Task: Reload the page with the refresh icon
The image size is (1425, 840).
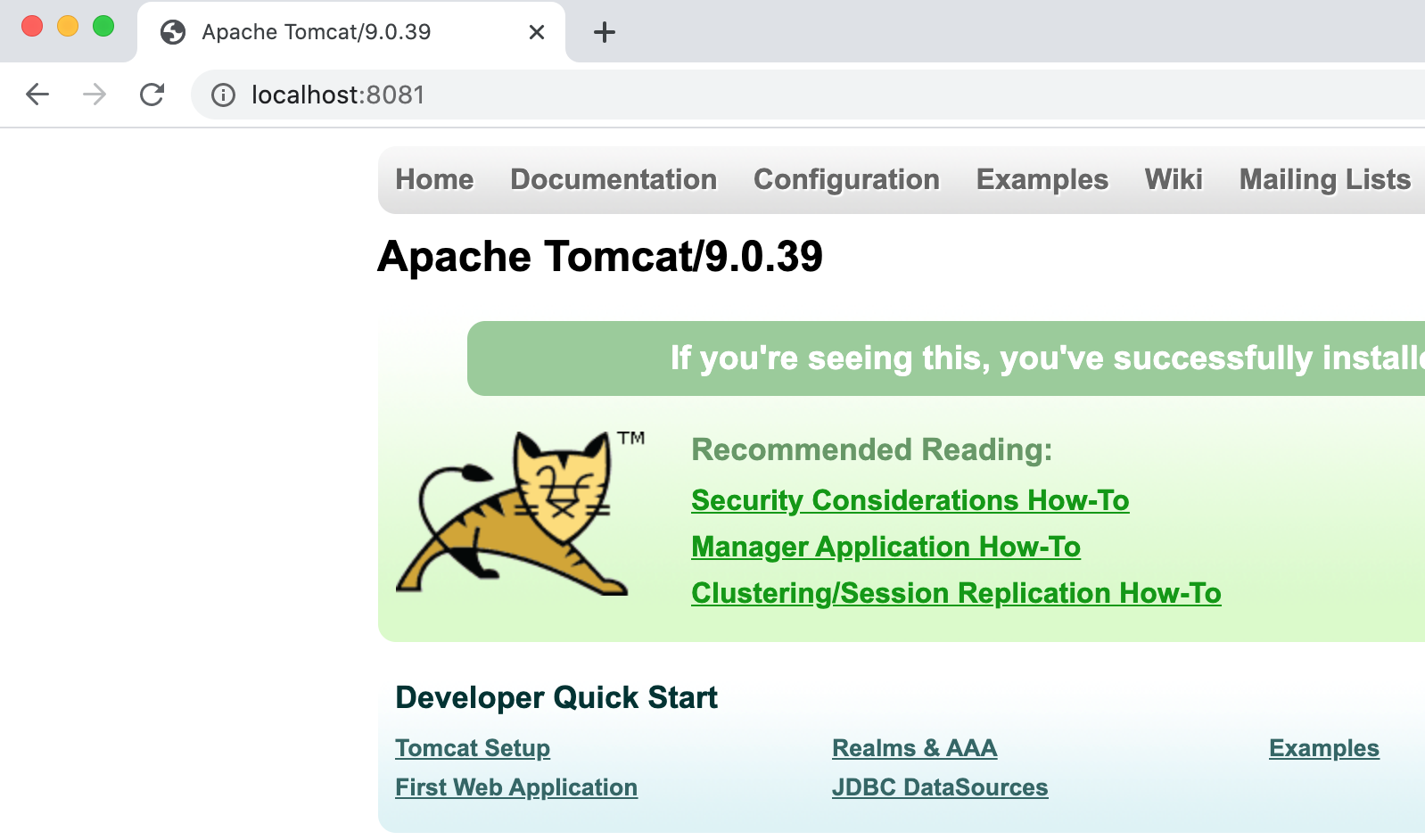Action: pos(152,95)
